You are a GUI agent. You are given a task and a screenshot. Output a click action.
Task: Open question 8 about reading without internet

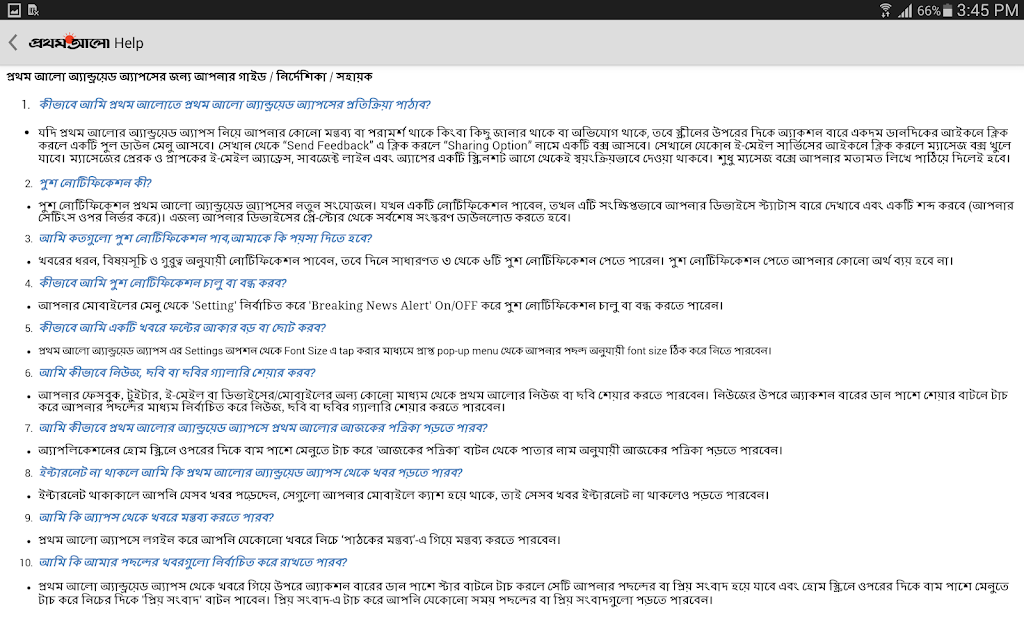click(250, 473)
